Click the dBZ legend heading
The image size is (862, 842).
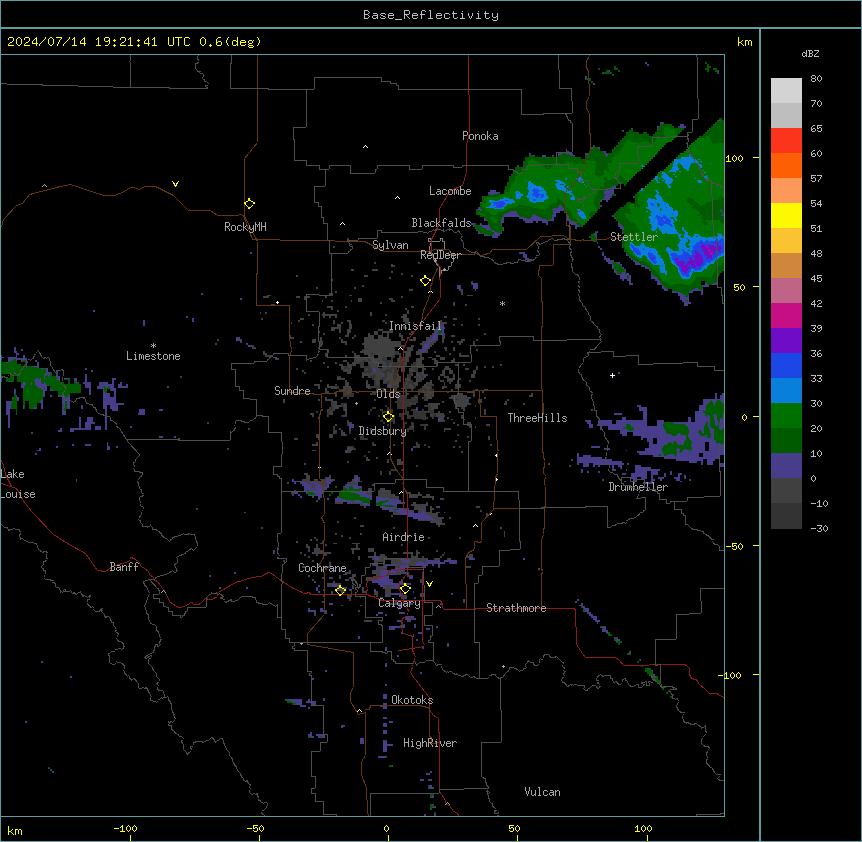[810, 53]
